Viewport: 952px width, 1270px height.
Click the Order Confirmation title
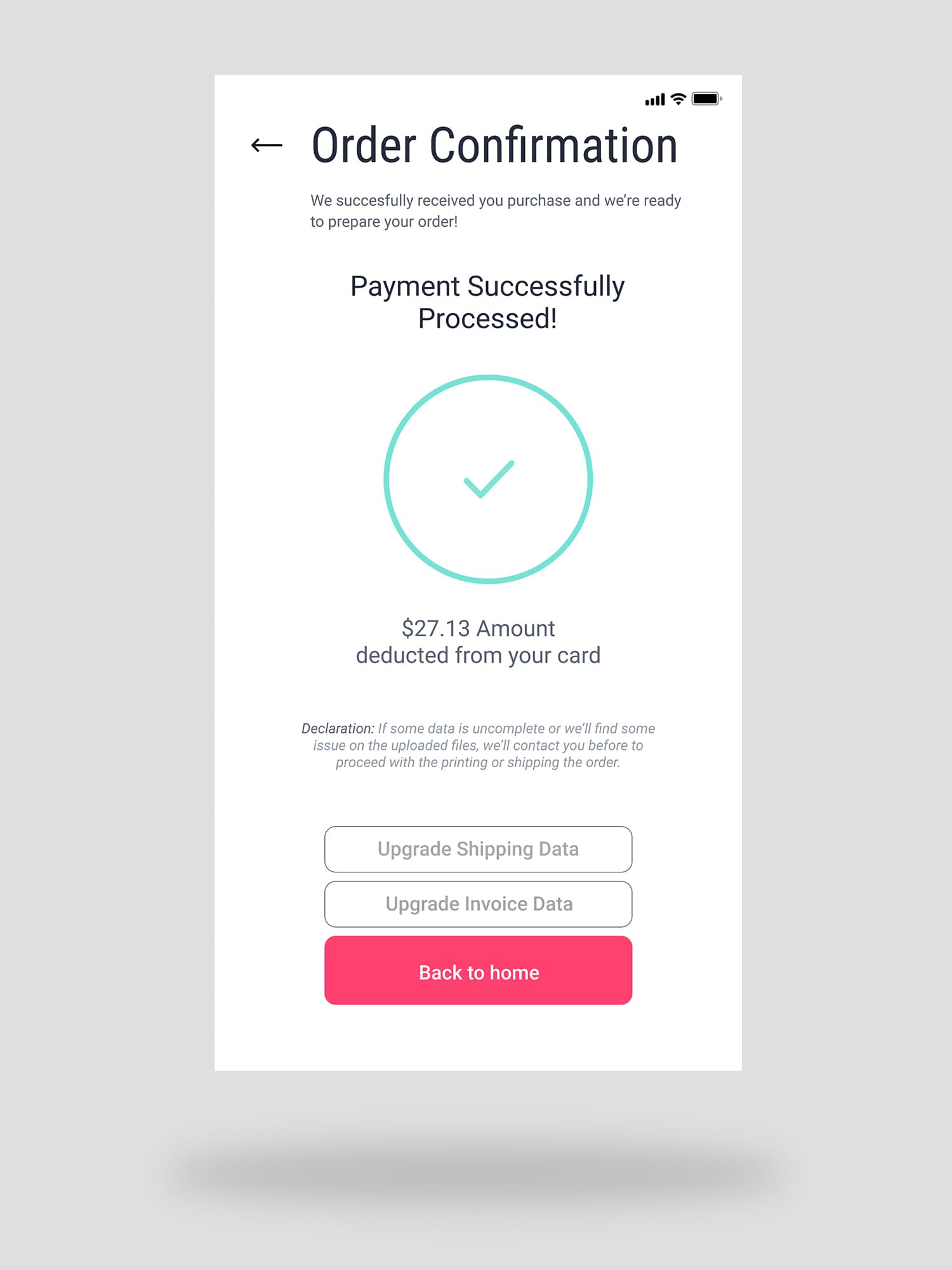tap(494, 145)
